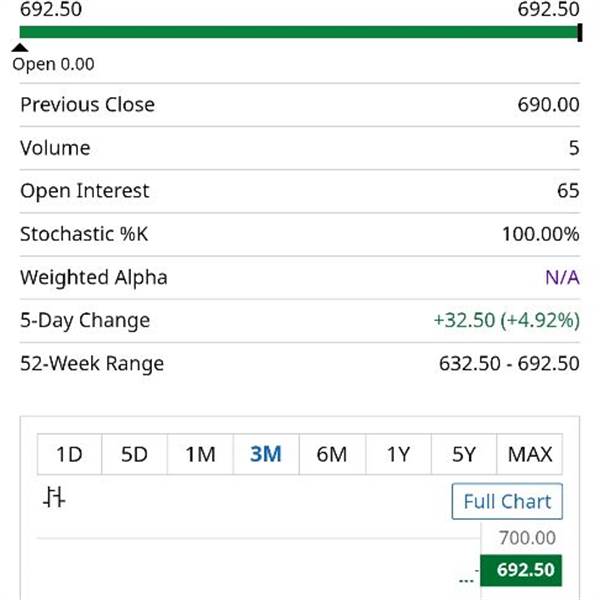Click the Previous Close value 690.00
The image size is (600, 600).
click(x=548, y=104)
